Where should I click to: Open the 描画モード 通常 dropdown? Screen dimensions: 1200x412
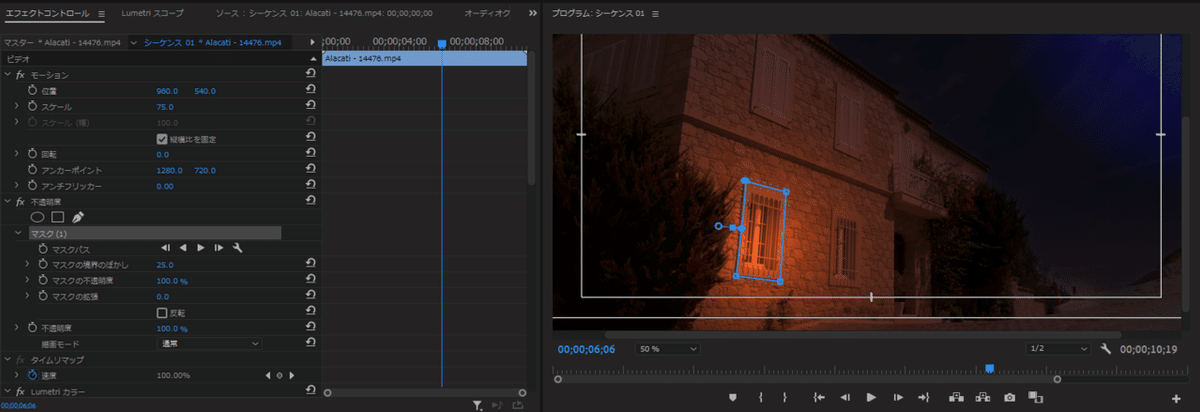click(209, 344)
